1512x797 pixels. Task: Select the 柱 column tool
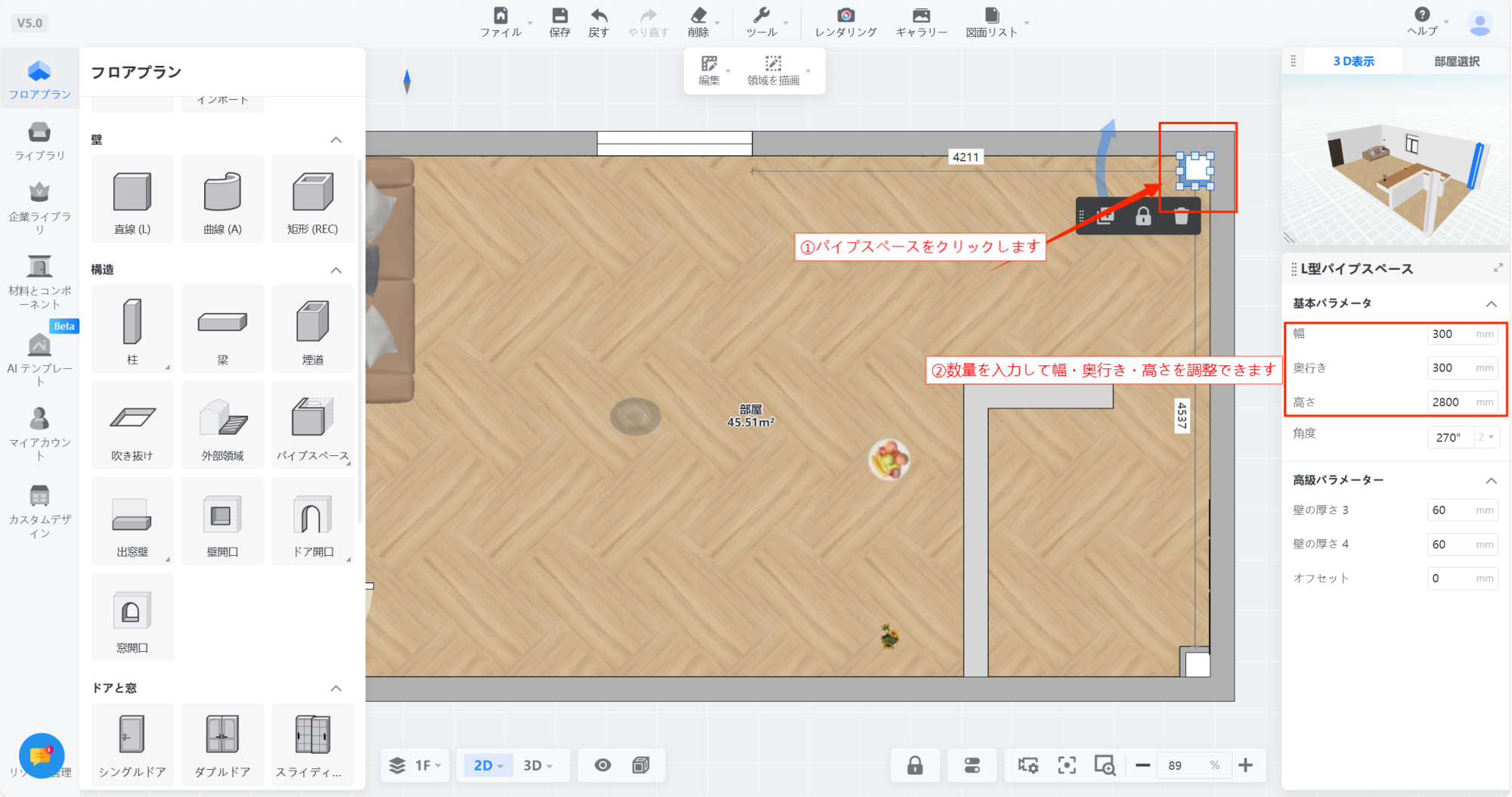(x=132, y=329)
